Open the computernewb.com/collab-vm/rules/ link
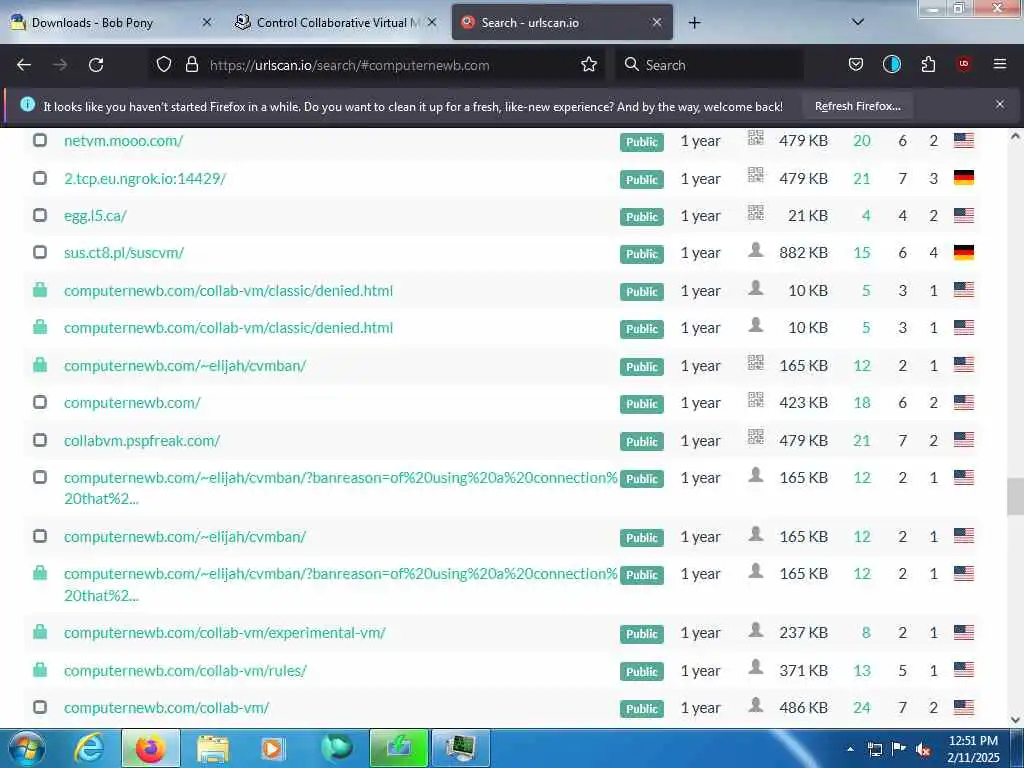The width and height of the screenshot is (1024, 768). coord(185,671)
